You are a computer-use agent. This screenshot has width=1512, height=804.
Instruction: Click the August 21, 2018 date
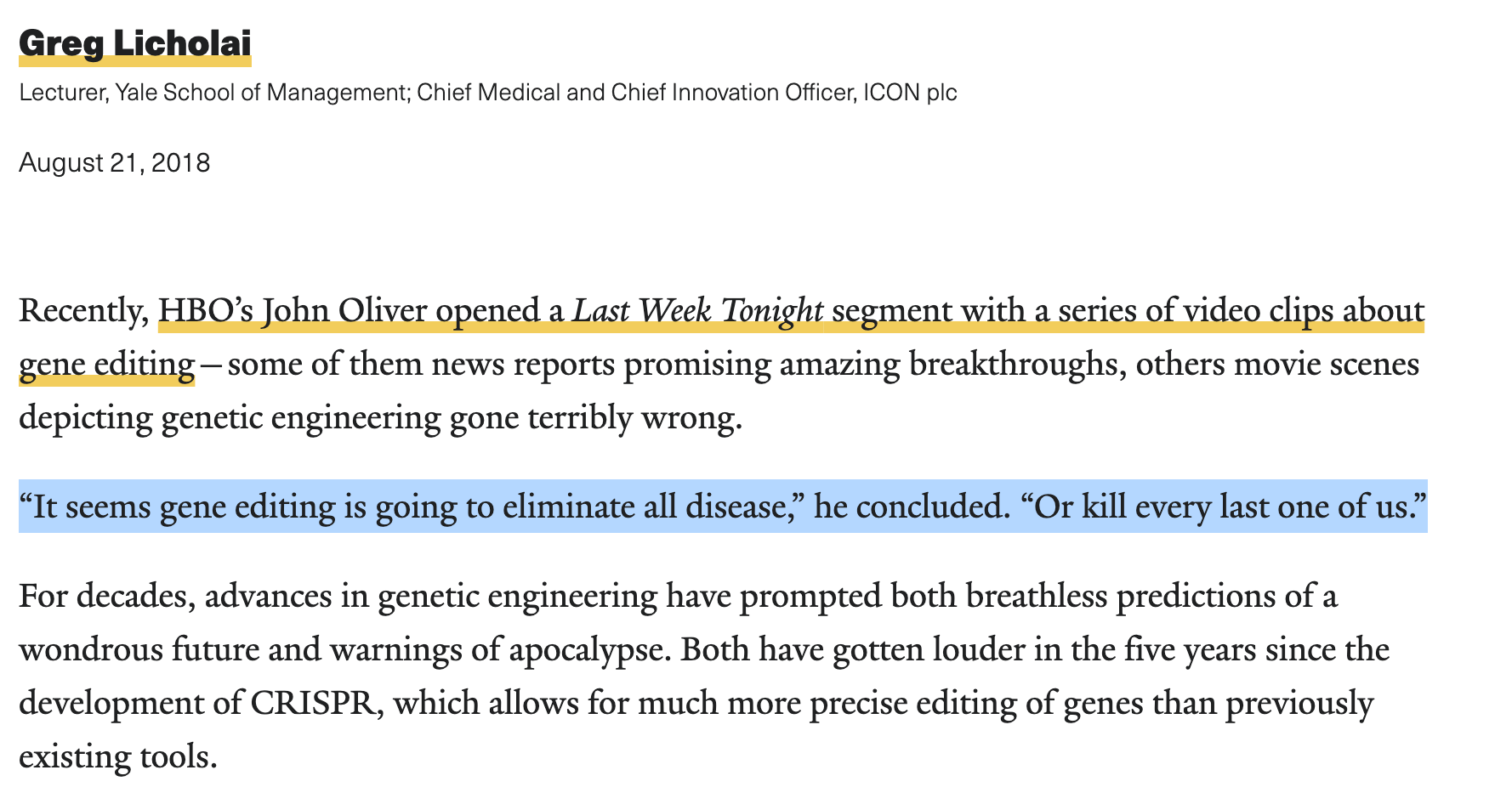[115, 162]
